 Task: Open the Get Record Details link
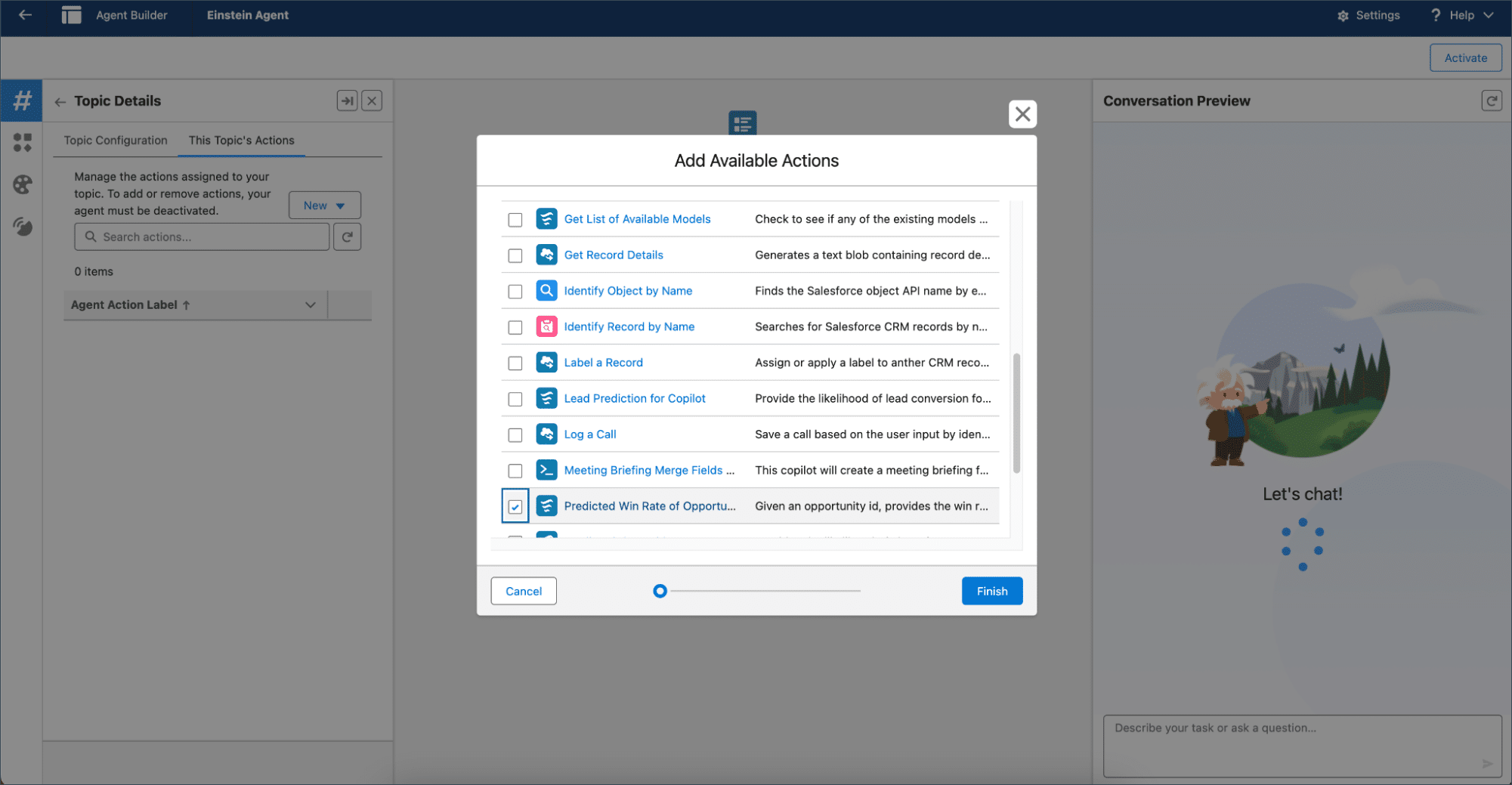(614, 255)
